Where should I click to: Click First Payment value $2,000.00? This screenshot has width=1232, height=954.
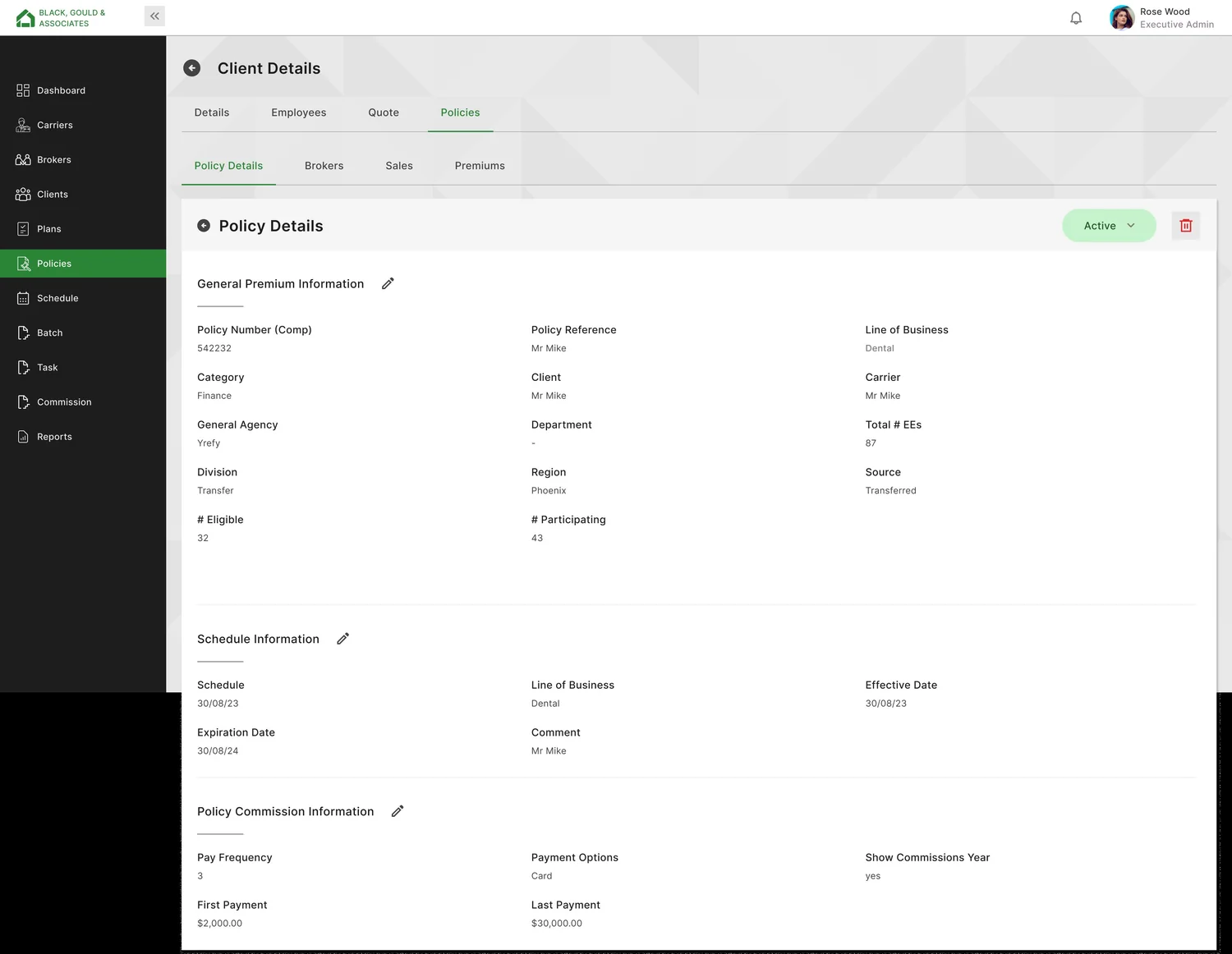[220, 924]
